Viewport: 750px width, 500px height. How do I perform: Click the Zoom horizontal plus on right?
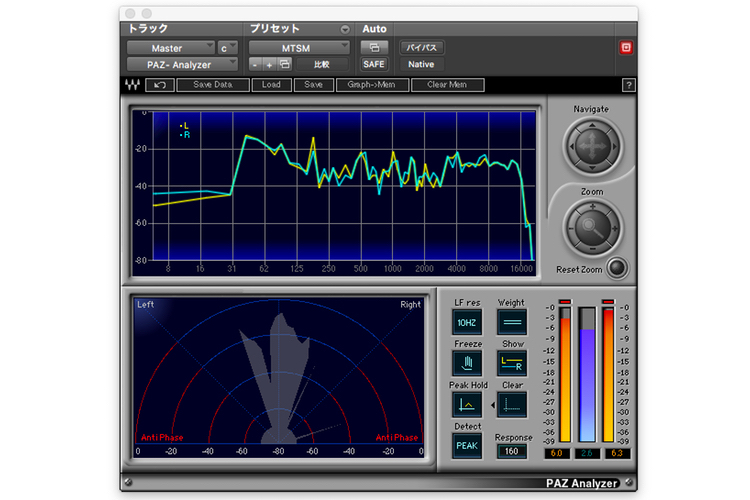(615, 228)
